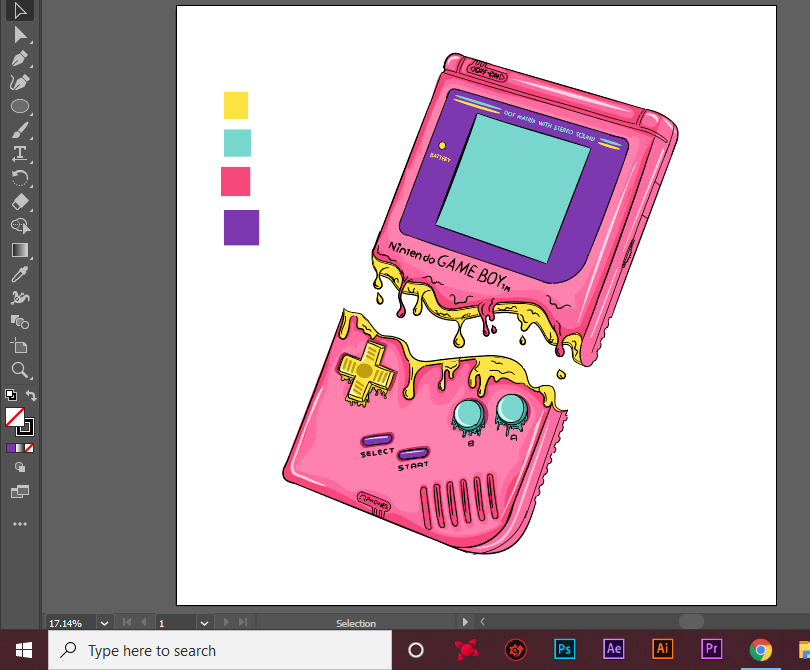Viewport: 810px width, 670px height.
Task: Select the Pen tool
Action: [x=20, y=58]
